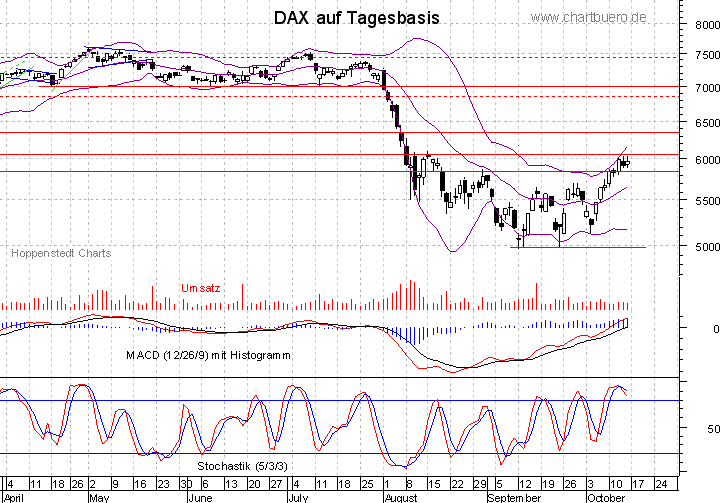Screen dimensions: 723x503
Task: Select the April month label
Action: click(x=13, y=498)
